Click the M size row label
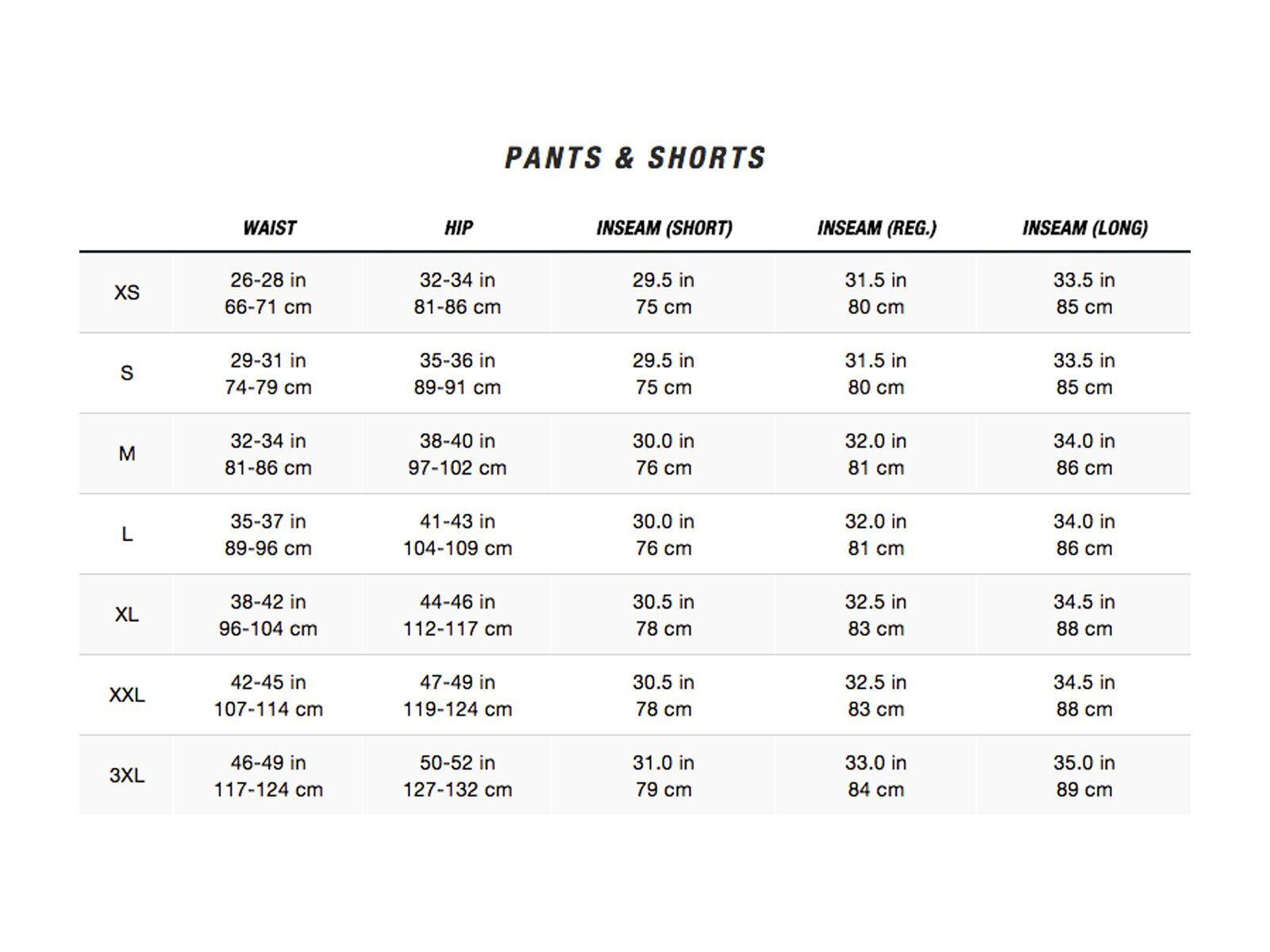The image size is (1270, 952). [127, 454]
